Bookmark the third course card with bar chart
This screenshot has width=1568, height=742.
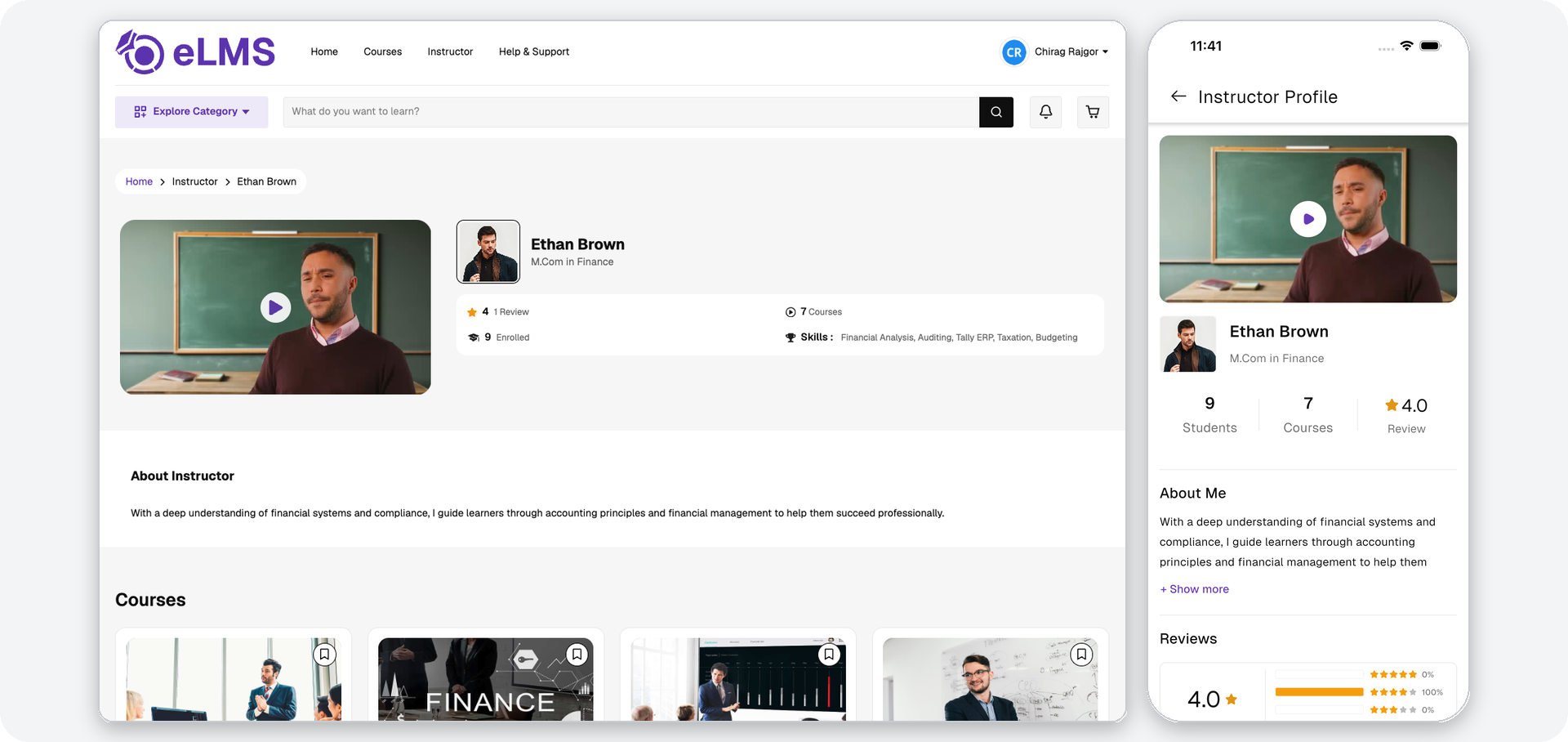click(829, 655)
